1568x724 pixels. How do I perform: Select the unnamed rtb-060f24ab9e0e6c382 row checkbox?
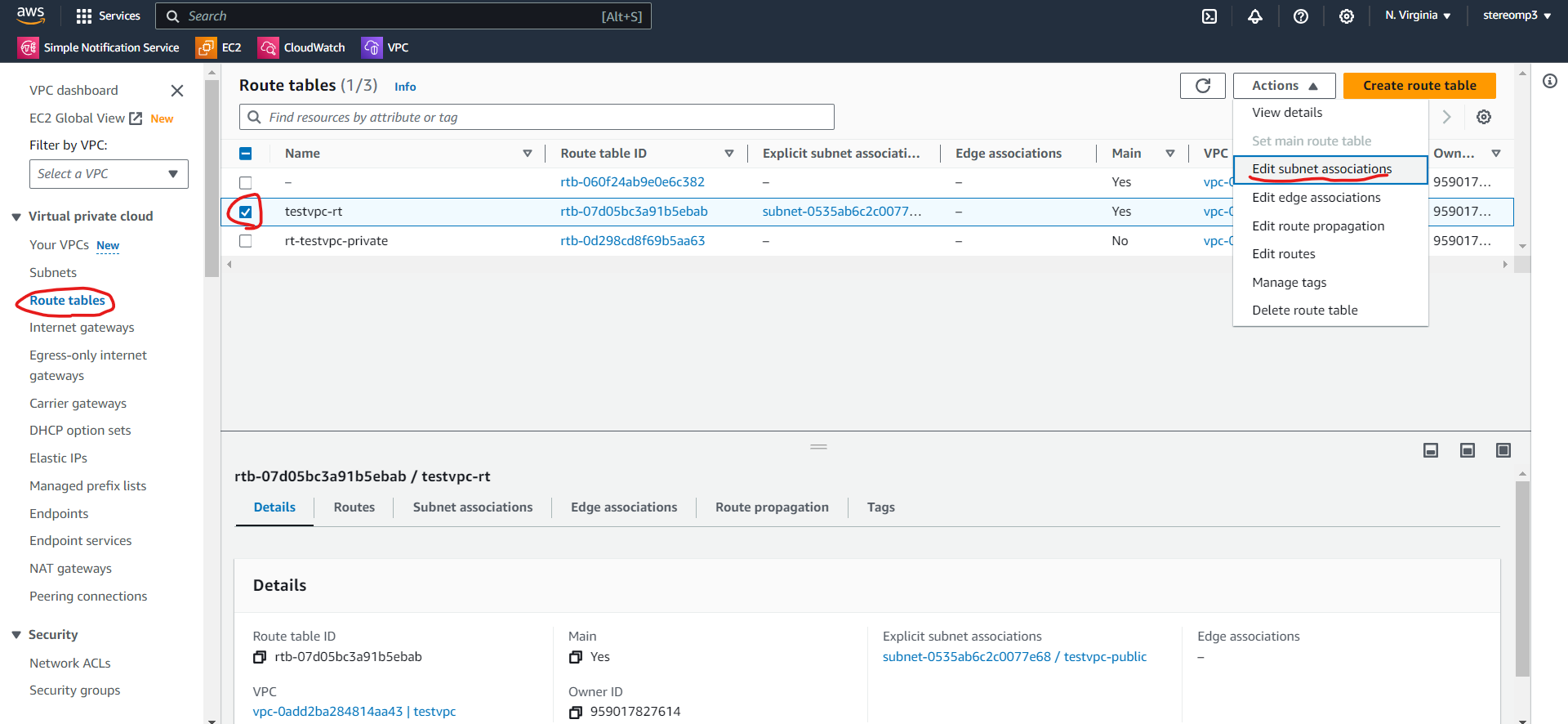(246, 182)
